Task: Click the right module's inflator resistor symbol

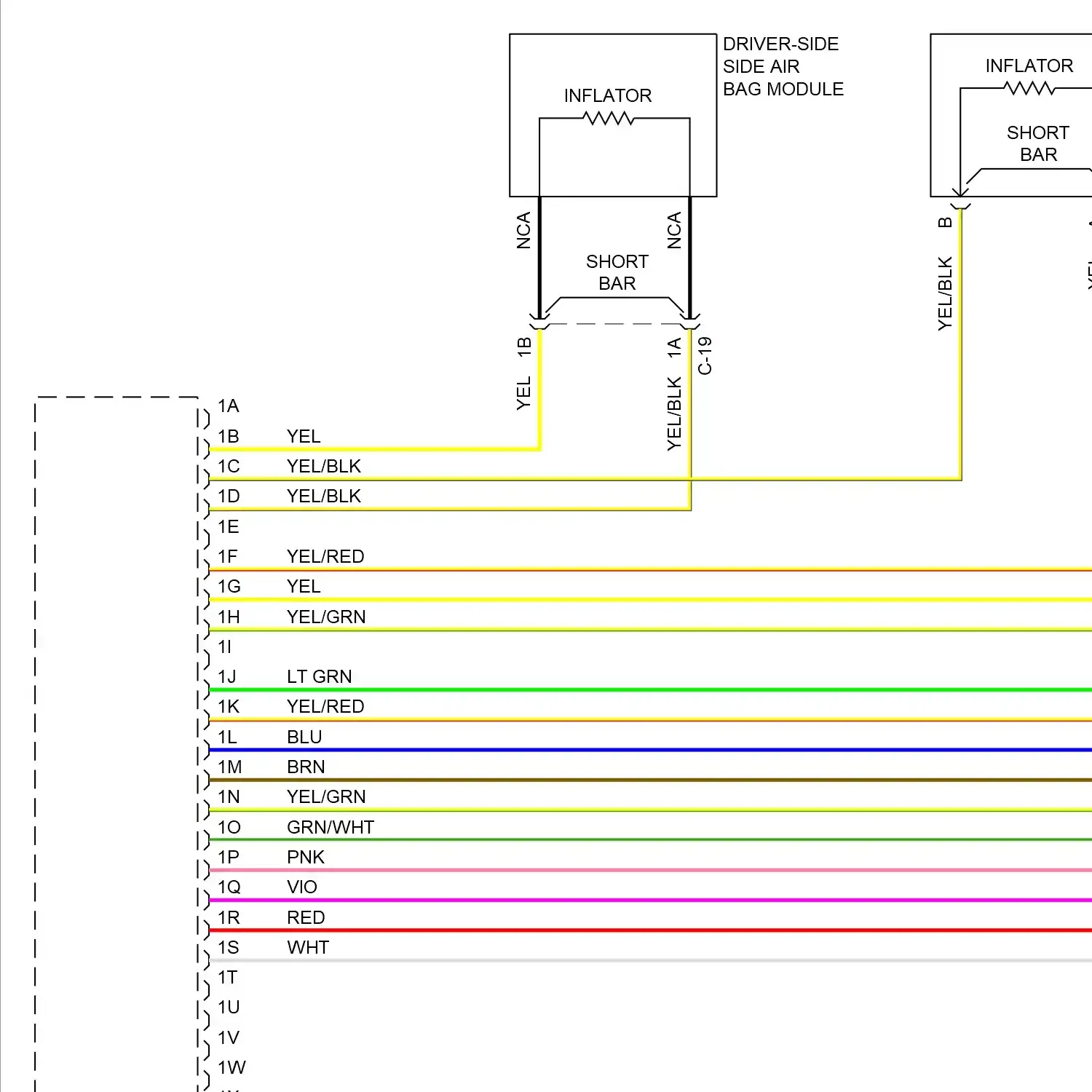Action: 1029,88
